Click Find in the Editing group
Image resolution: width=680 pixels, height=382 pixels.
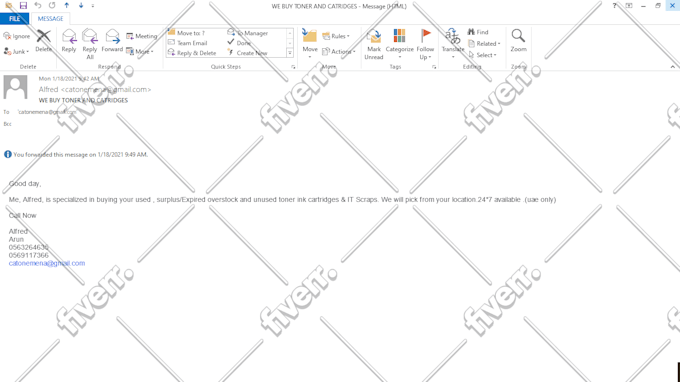478,32
